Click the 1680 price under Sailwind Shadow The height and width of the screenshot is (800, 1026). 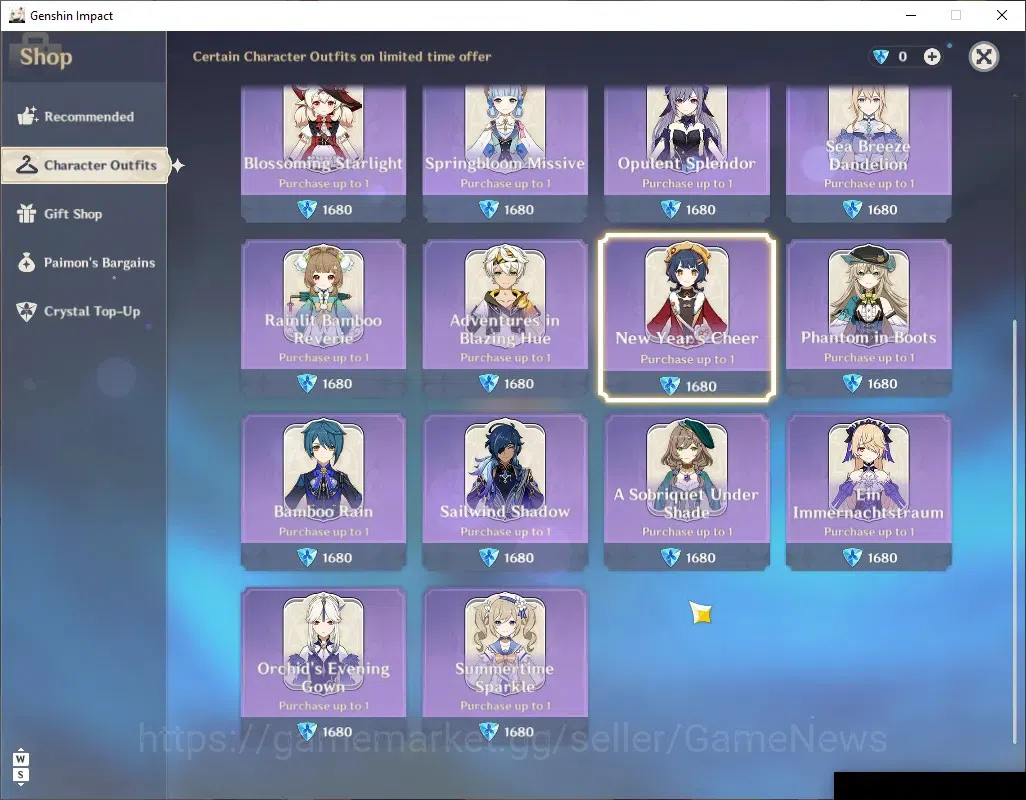[519, 558]
